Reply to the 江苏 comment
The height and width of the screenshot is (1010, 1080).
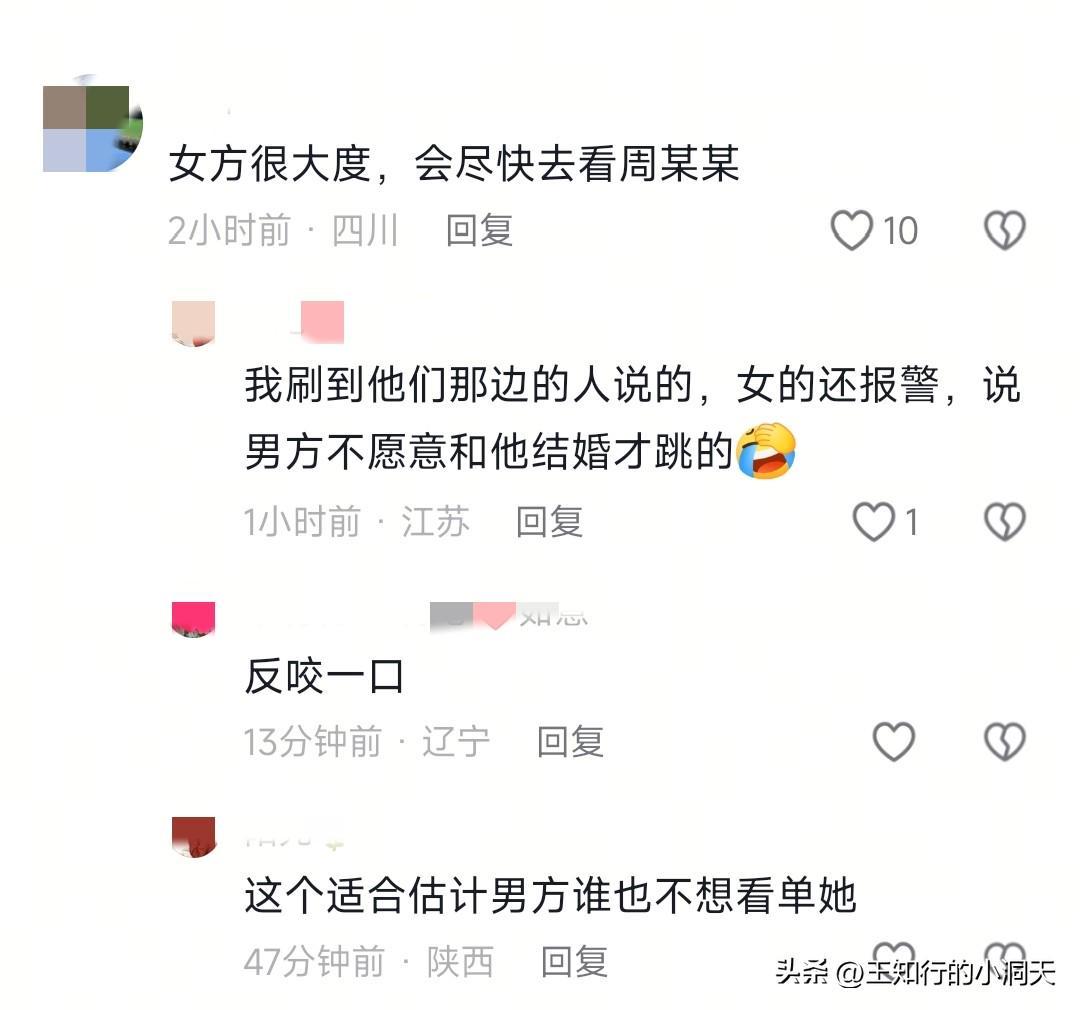550,522
